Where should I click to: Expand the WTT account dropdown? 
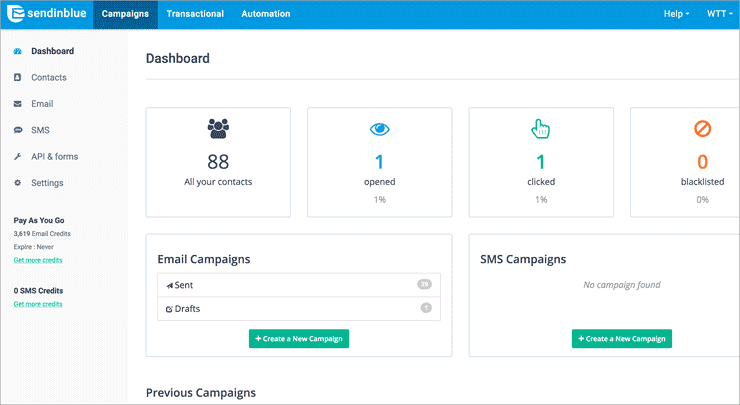coord(719,14)
